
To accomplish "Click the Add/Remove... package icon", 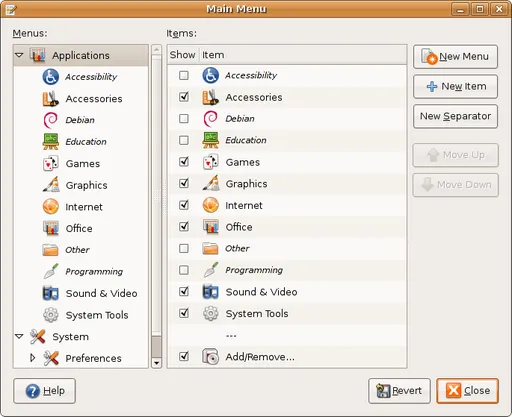I will pyautogui.click(x=211, y=357).
